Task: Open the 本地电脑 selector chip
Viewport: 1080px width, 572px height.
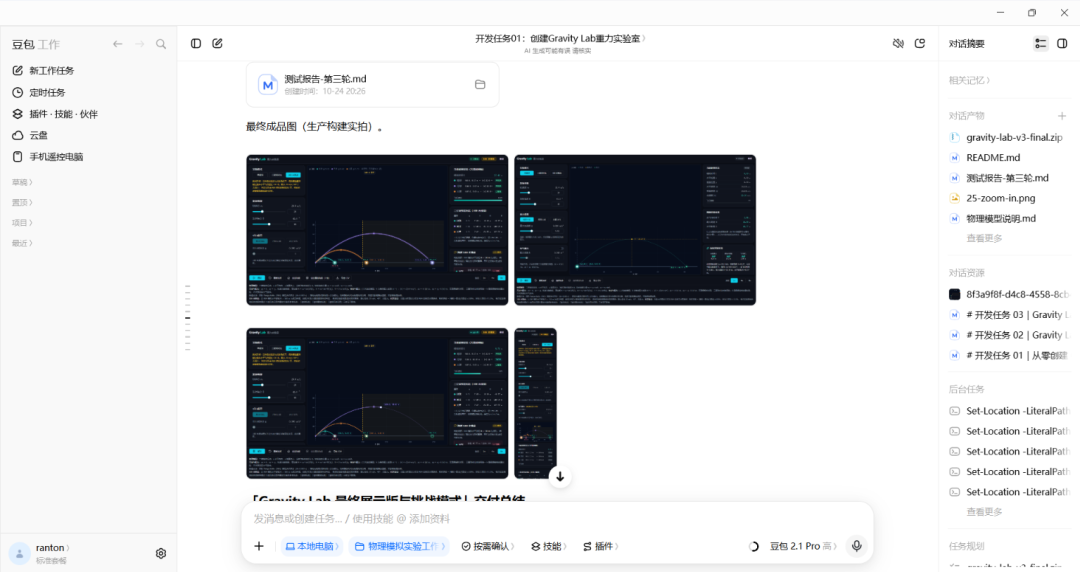Action: pos(312,546)
